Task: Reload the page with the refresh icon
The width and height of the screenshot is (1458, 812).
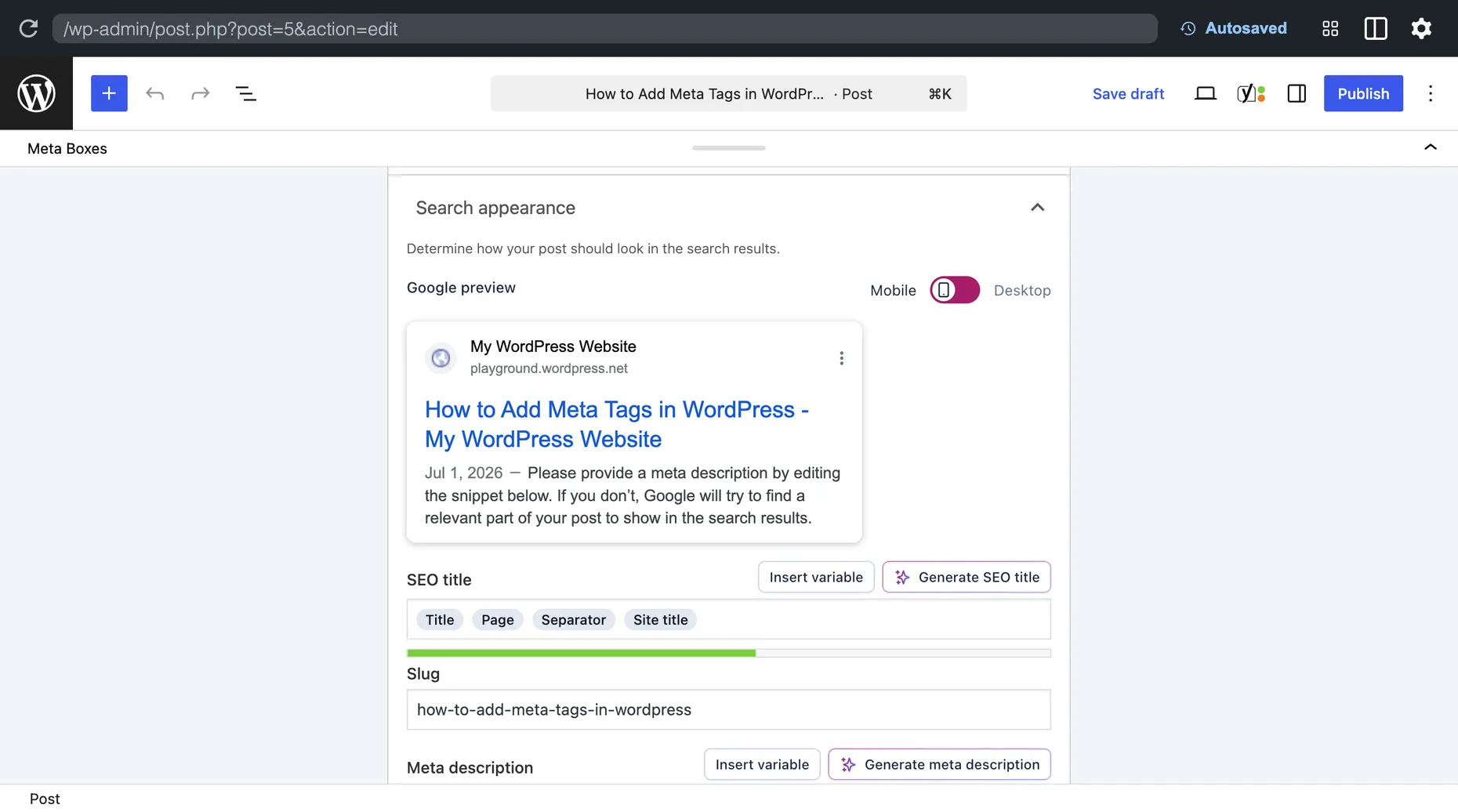Action: (x=28, y=28)
